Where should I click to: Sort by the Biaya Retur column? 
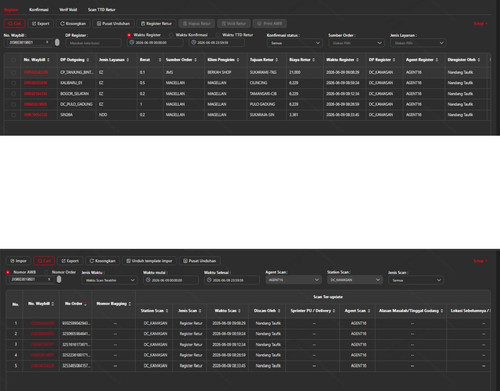click(x=314, y=60)
